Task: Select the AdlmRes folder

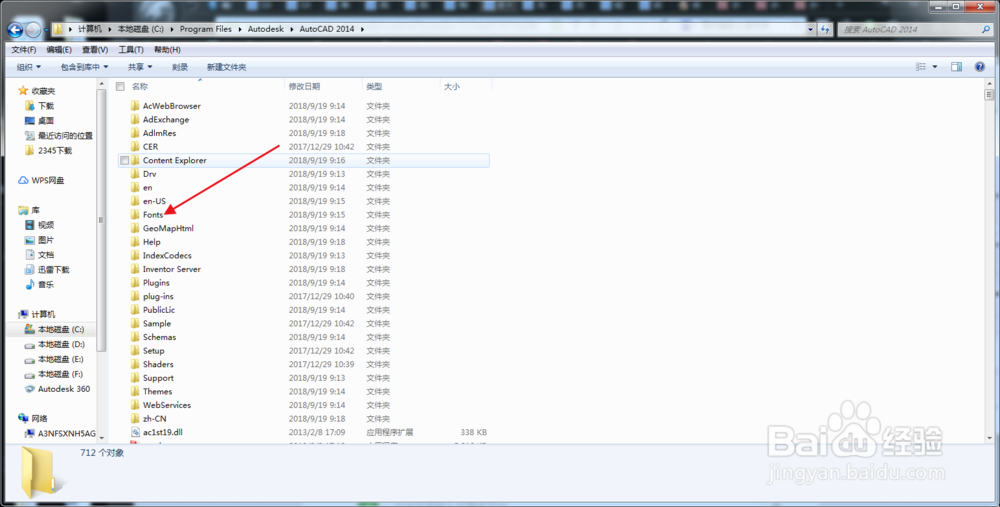Action: click(159, 133)
